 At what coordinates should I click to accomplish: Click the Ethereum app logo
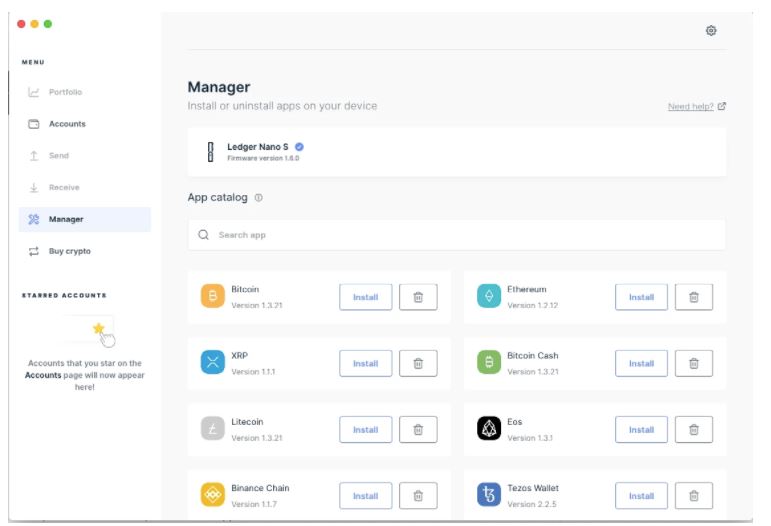489,296
